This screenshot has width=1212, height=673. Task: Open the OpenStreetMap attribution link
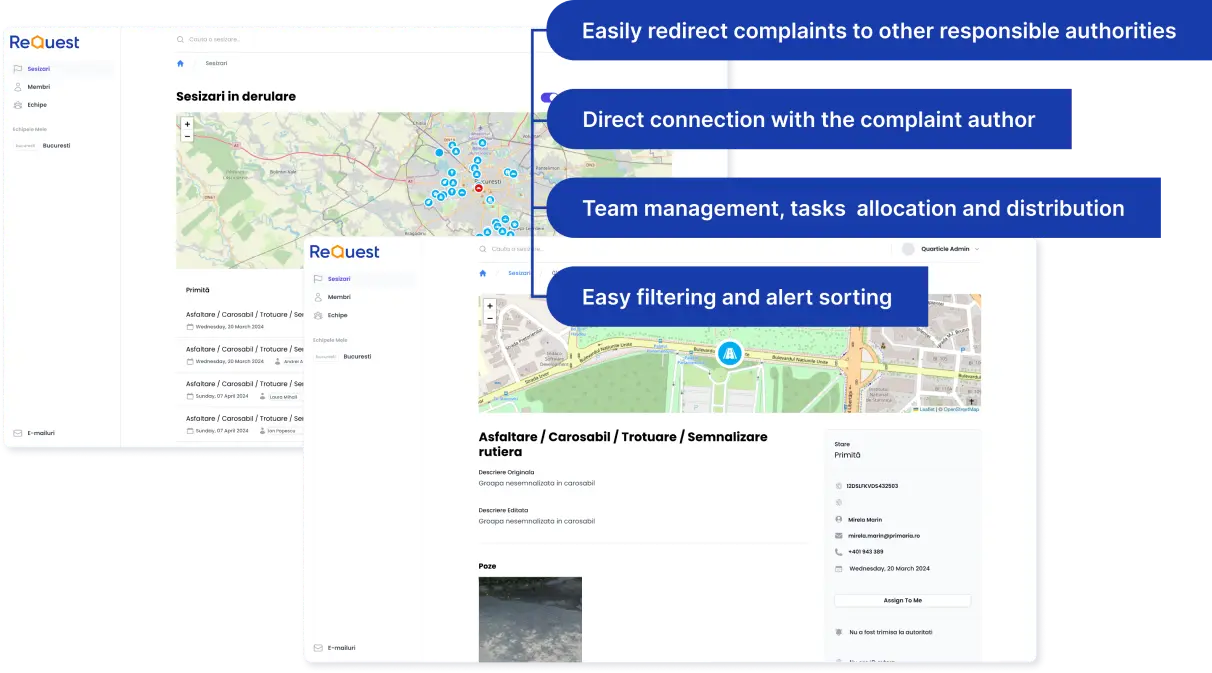pos(961,409)
